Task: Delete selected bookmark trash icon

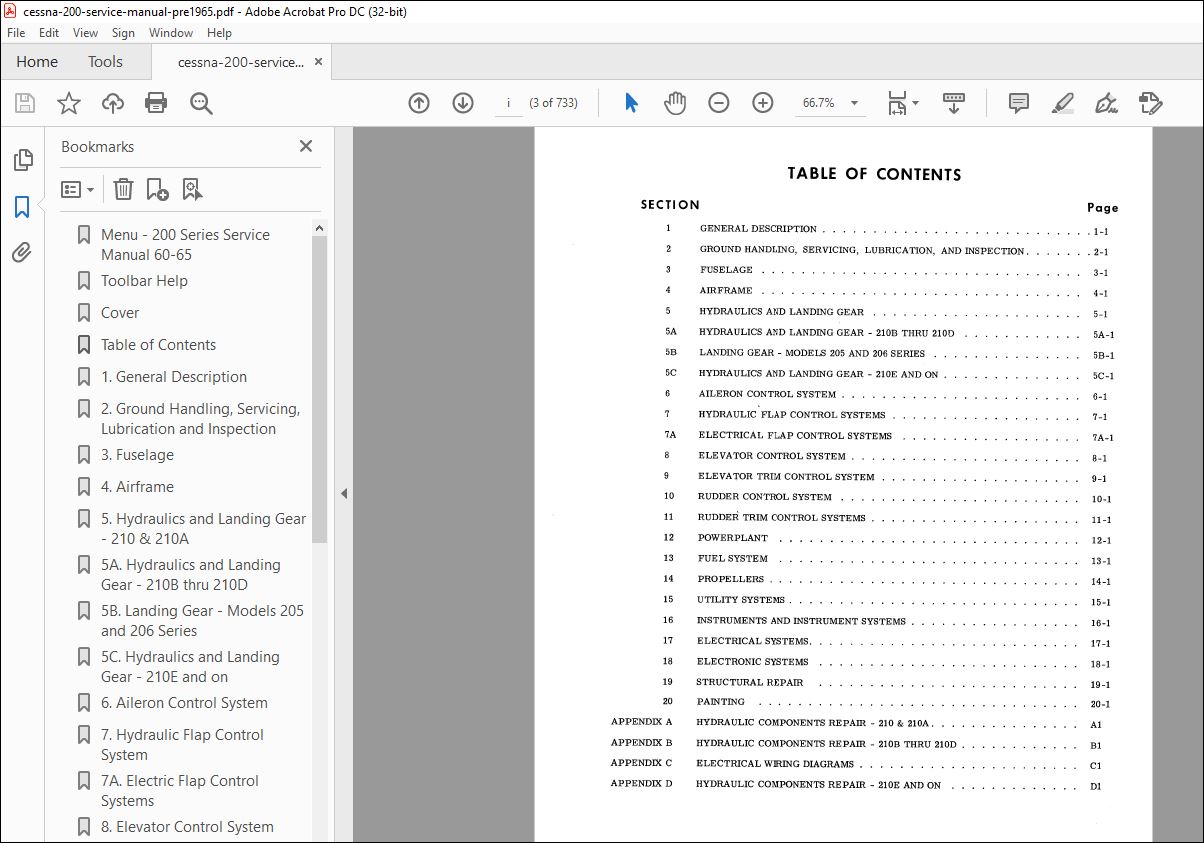Action: click(x=123, y=189)
